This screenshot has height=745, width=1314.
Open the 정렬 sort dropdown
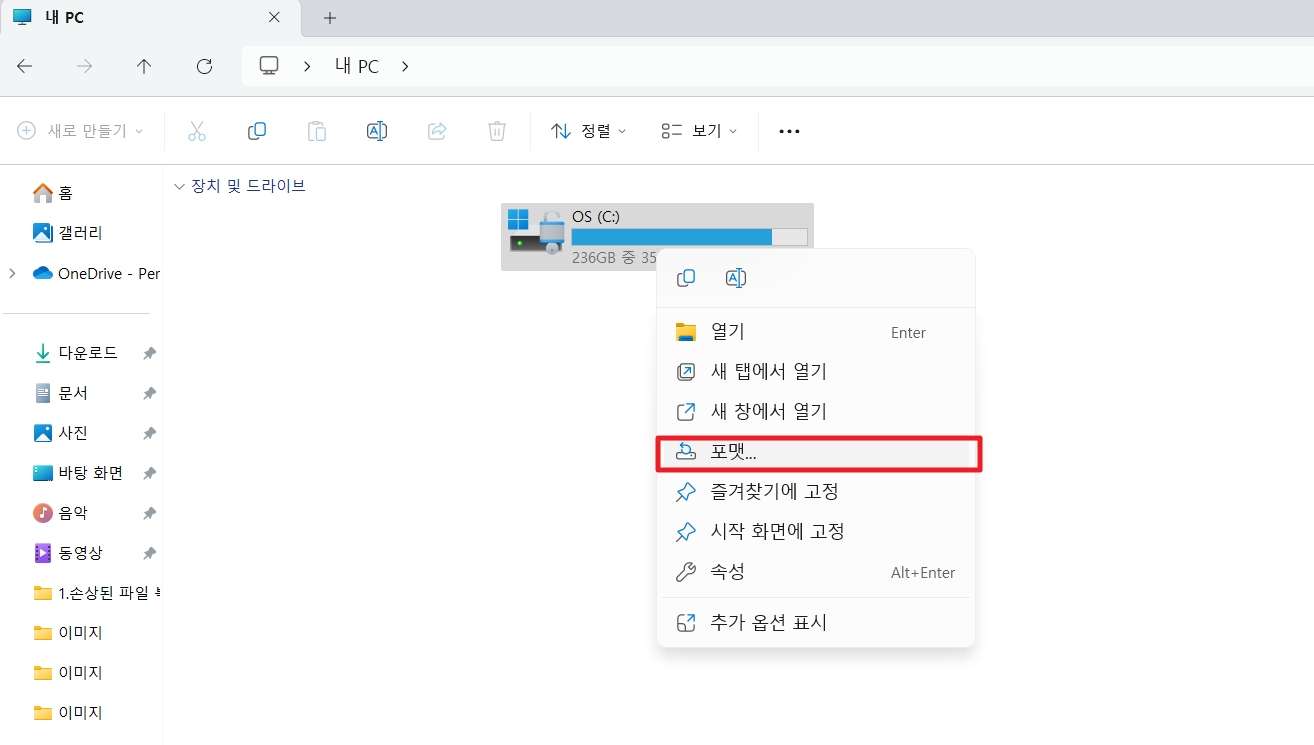(x=589, y=131)
